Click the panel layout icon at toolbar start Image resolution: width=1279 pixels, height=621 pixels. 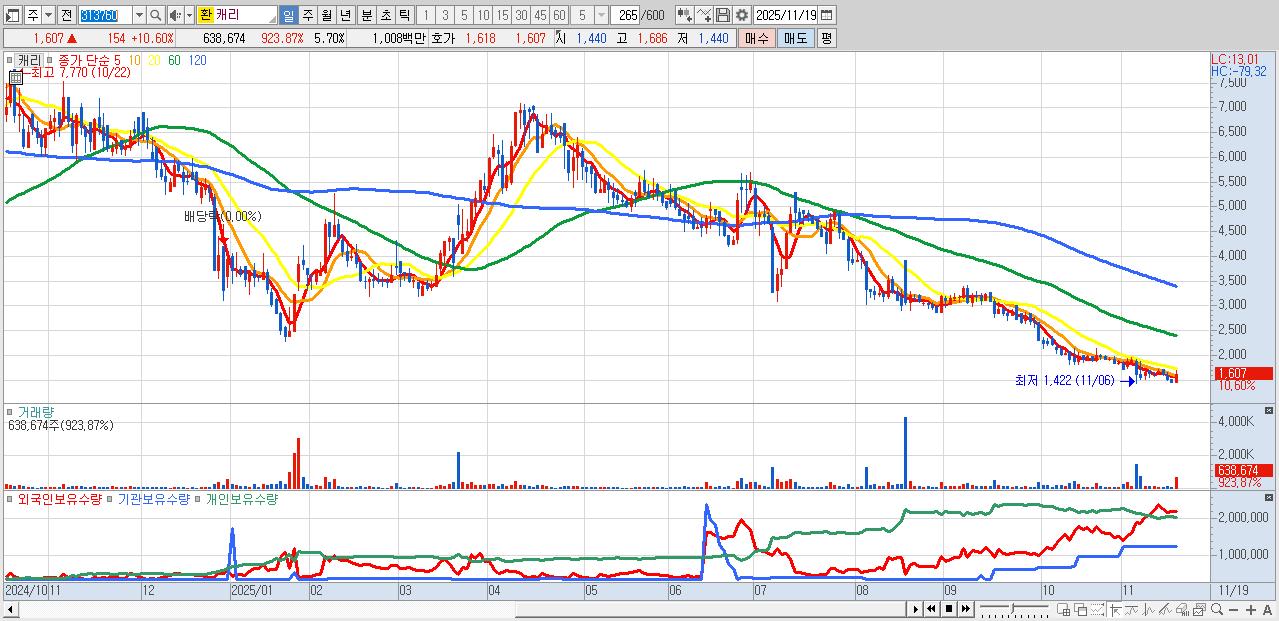coord(12,15)
